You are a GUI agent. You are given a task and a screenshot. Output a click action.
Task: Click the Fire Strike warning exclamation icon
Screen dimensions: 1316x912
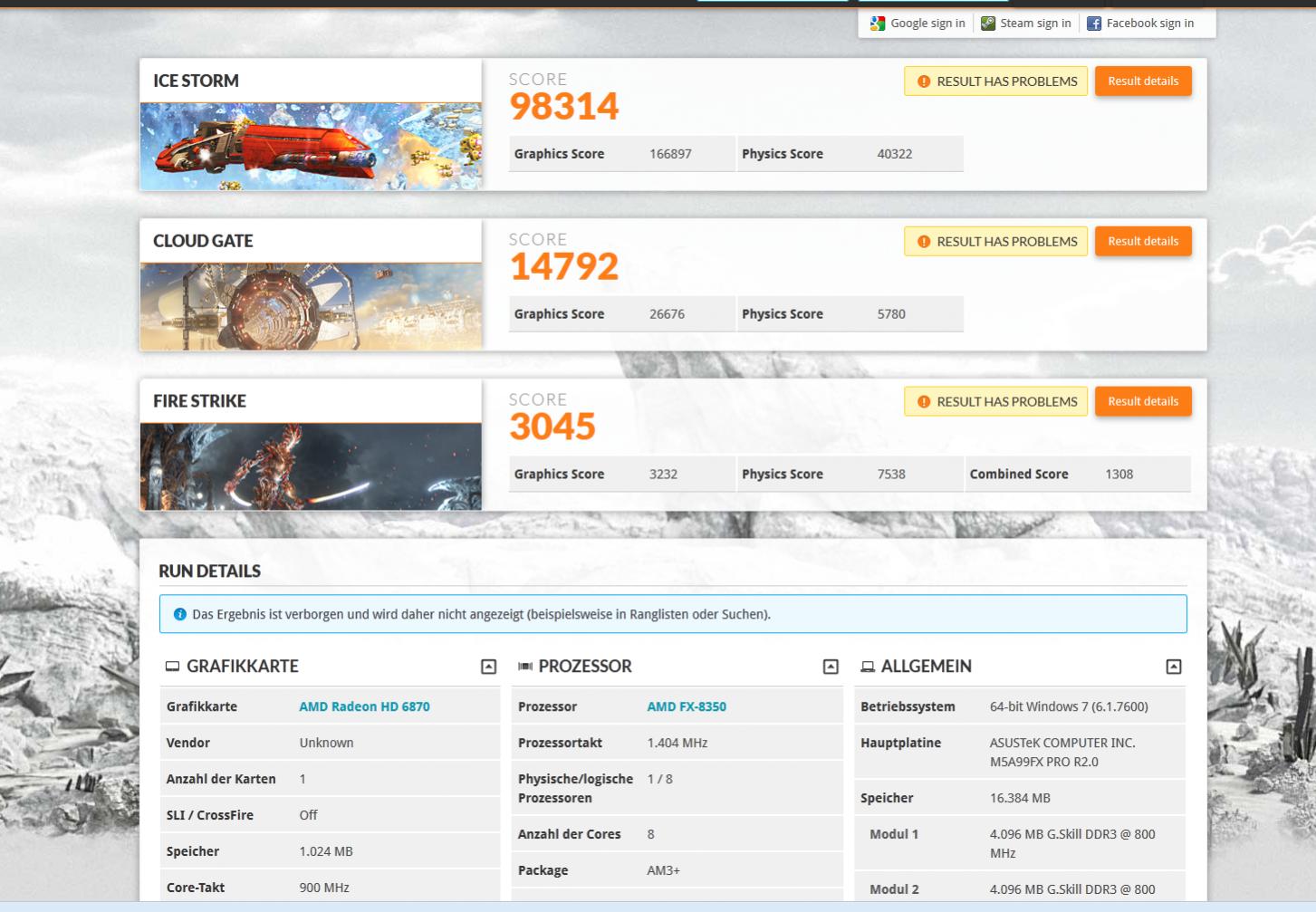coord(924,402)
